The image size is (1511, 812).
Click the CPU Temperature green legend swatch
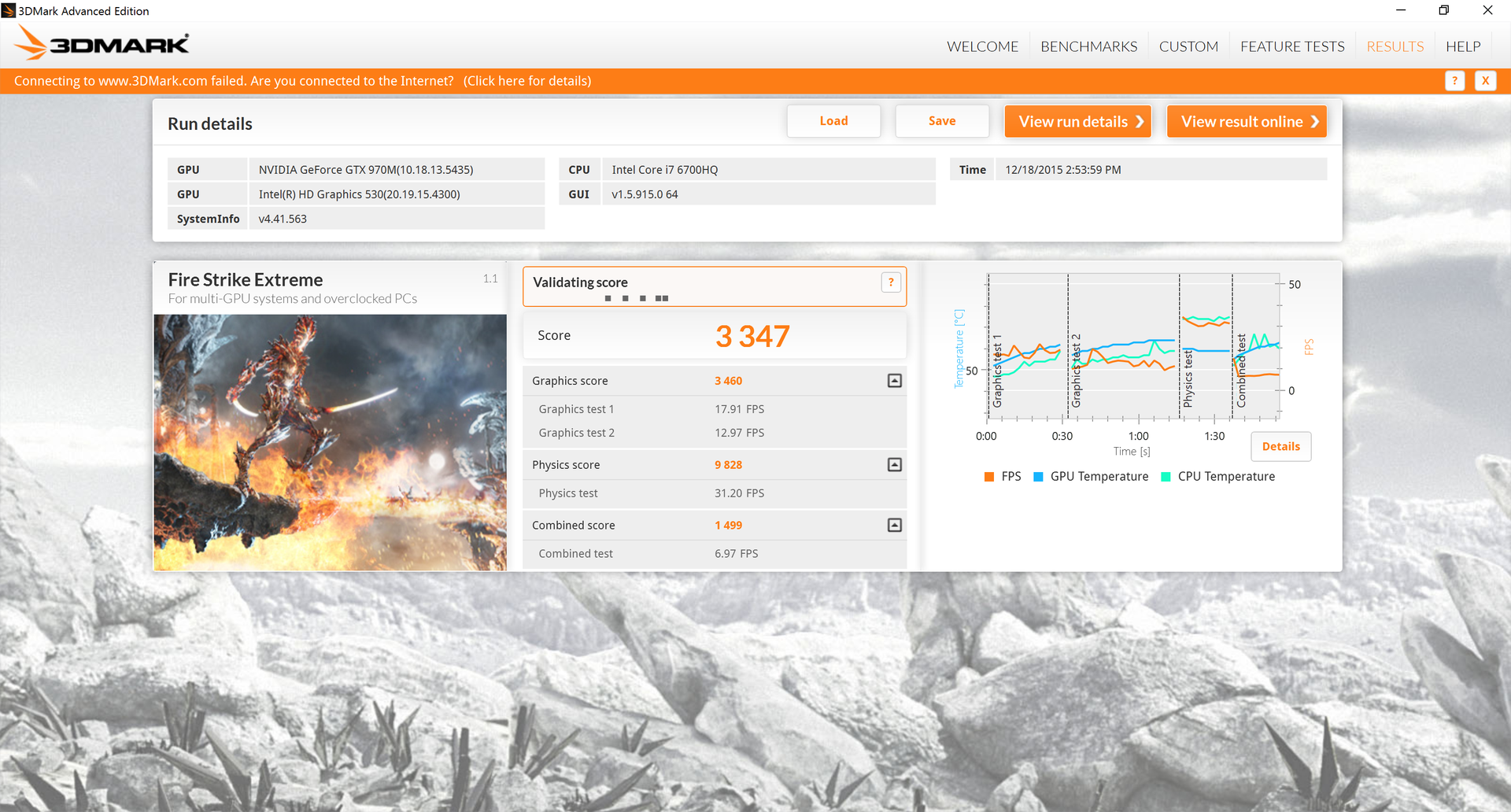point(1166,477)
